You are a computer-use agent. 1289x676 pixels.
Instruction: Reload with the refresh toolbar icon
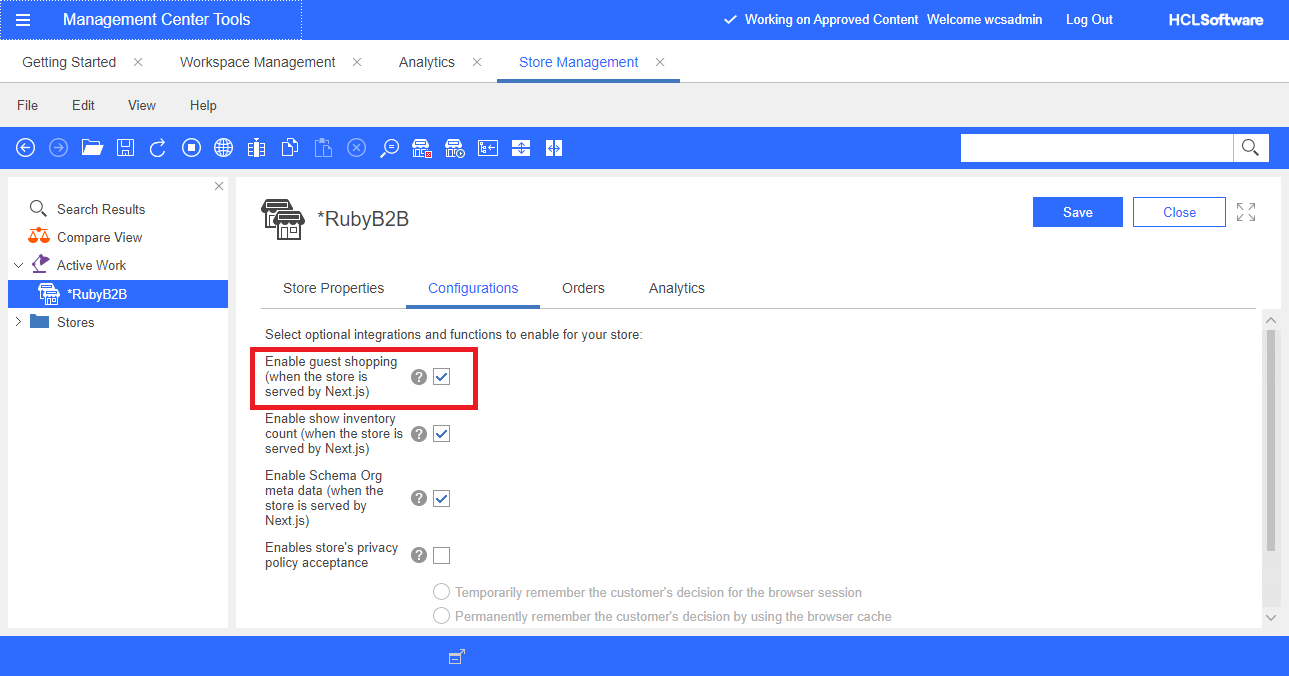pos(158,148)
